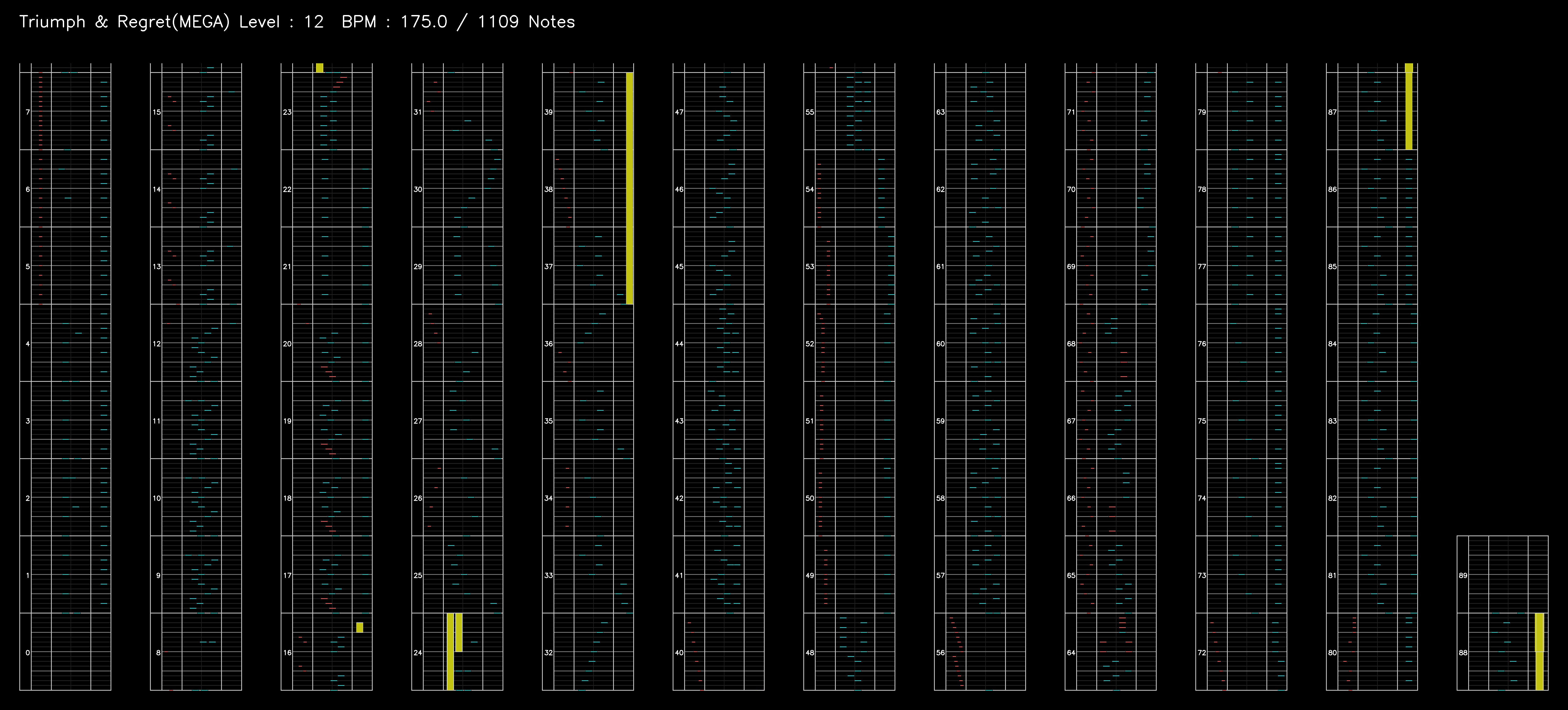This screenshot has width=1568, height=710.
Task: Select measure number 66 label
Action: click(x=1071, y=498)
